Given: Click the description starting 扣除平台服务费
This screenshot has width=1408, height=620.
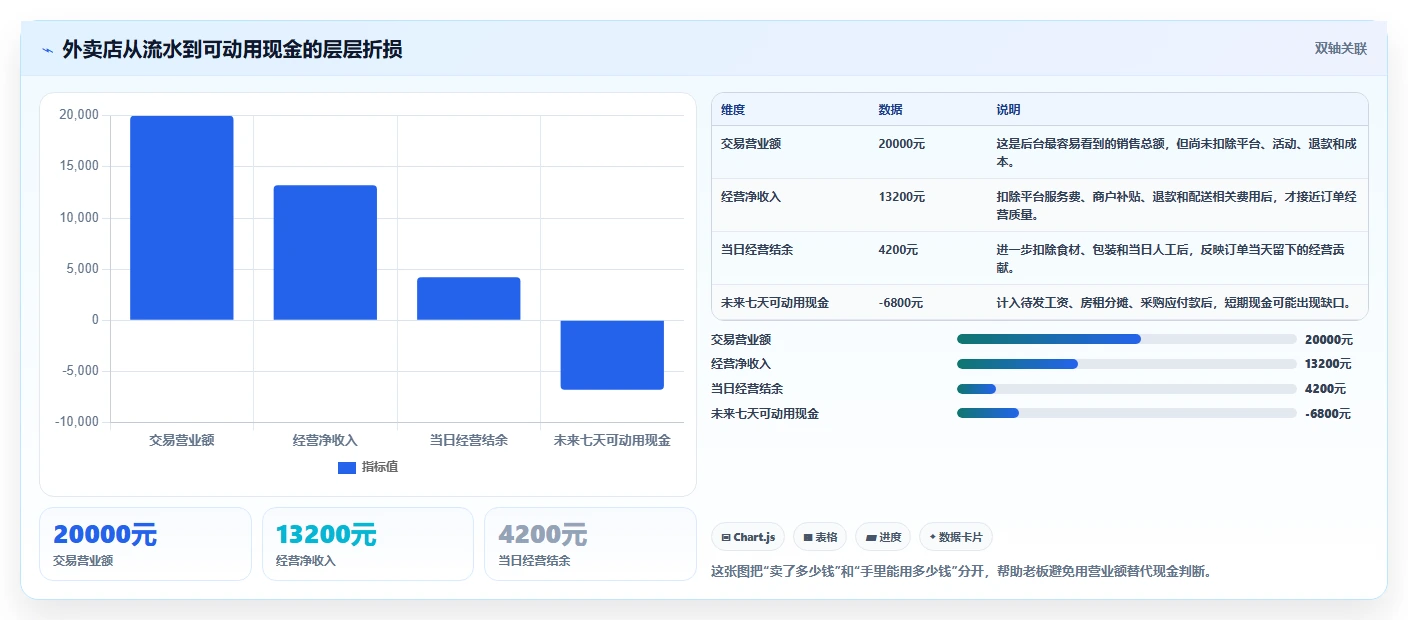Looking at the screenshot, I should pyautogui.click(x=1176, y=205).
